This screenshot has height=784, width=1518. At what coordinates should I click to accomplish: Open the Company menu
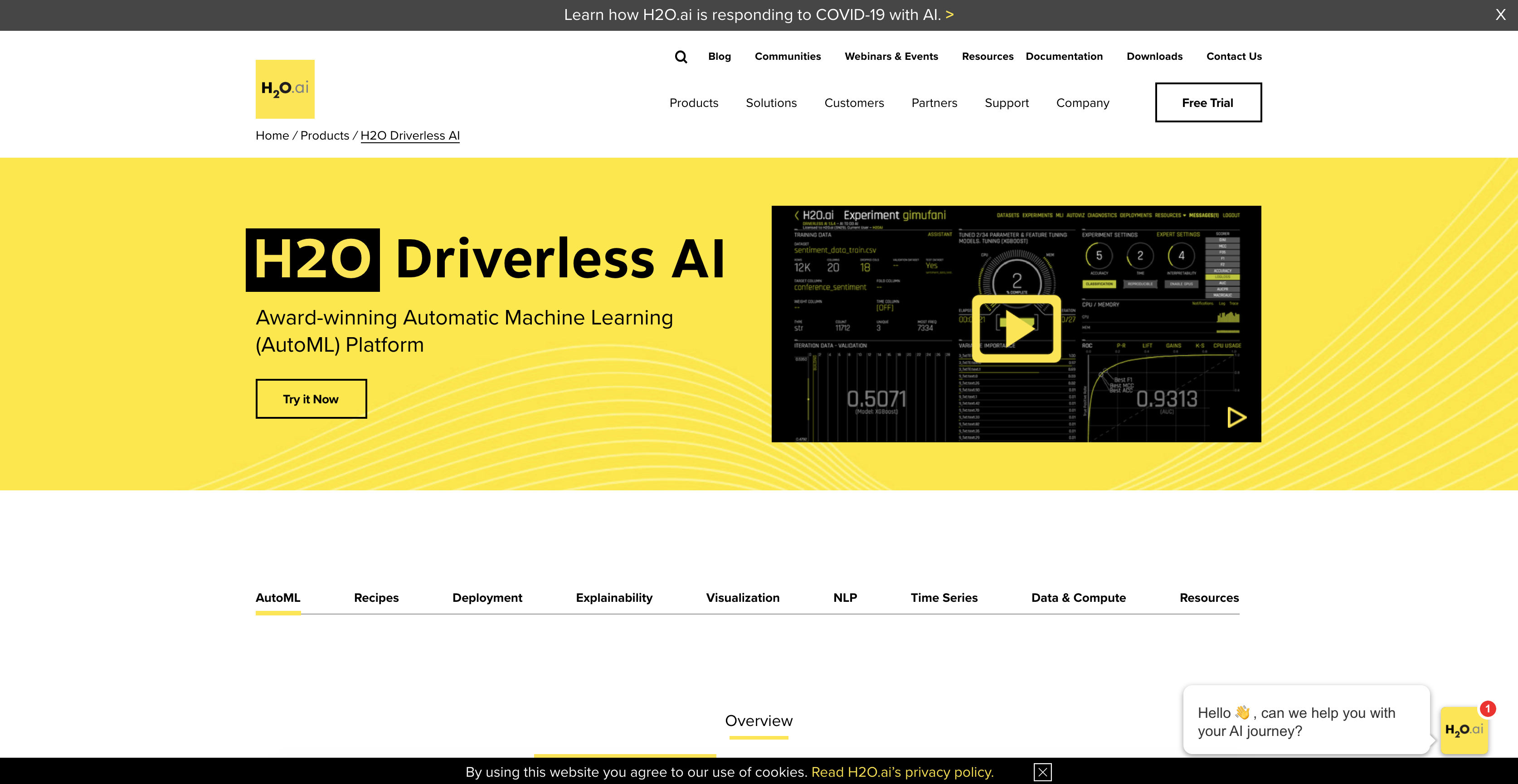point(1083,102)
